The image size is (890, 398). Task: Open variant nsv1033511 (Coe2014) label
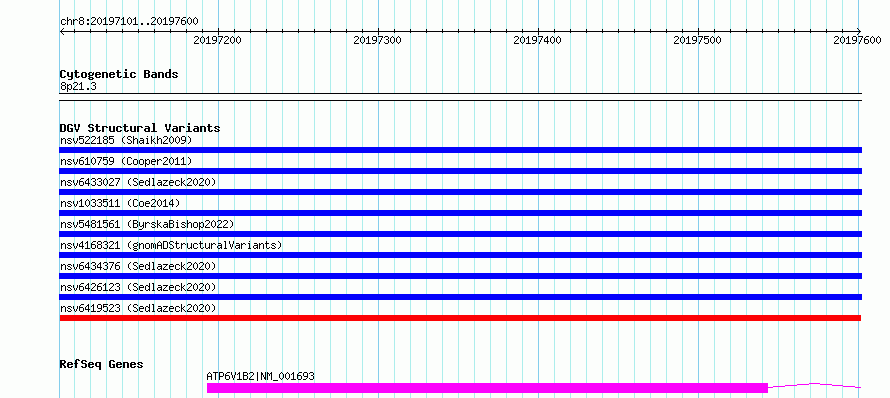coord(120,203)
